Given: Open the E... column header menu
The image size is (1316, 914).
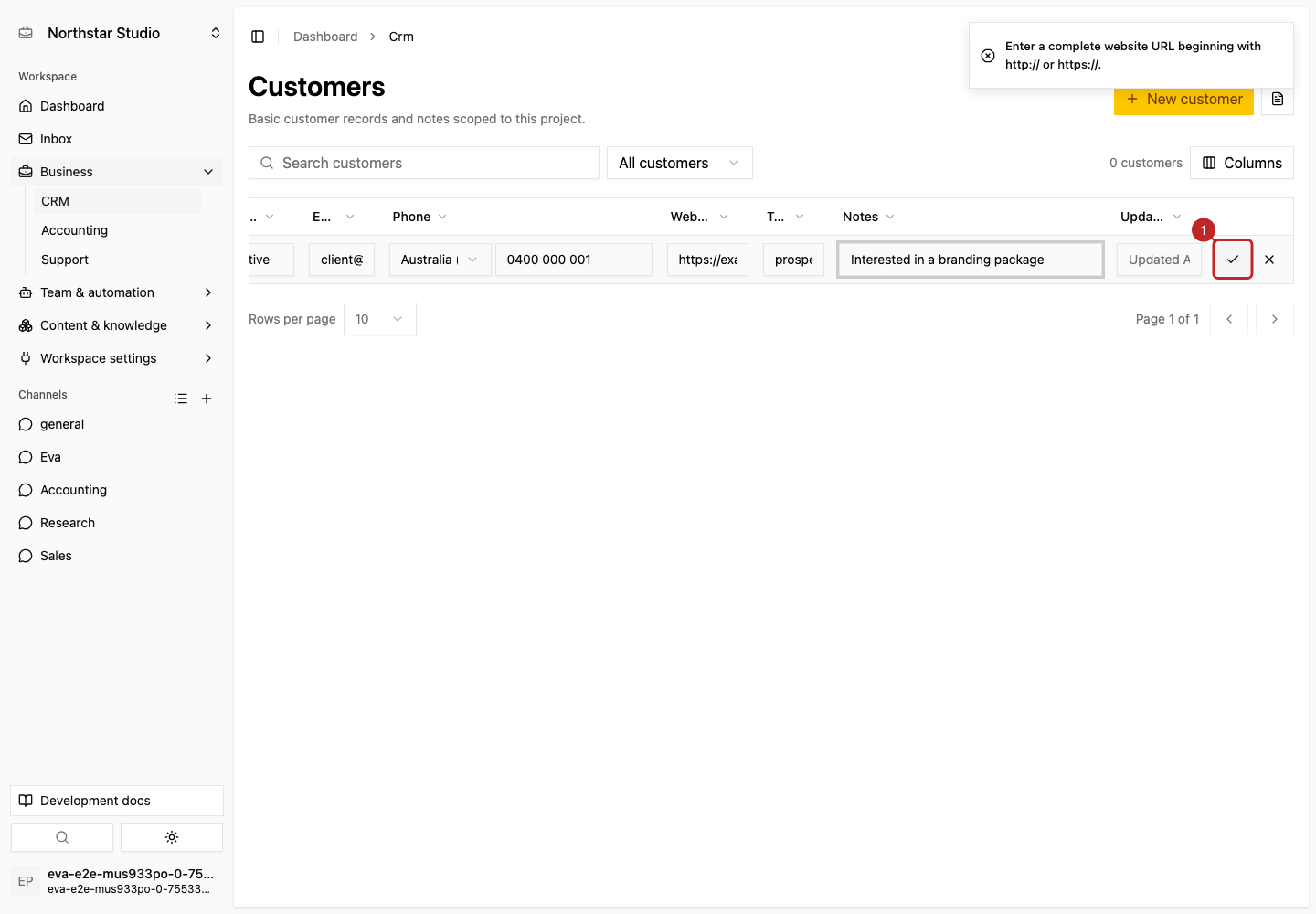Looking at the screenshot, I should click(x=333, y=217).
